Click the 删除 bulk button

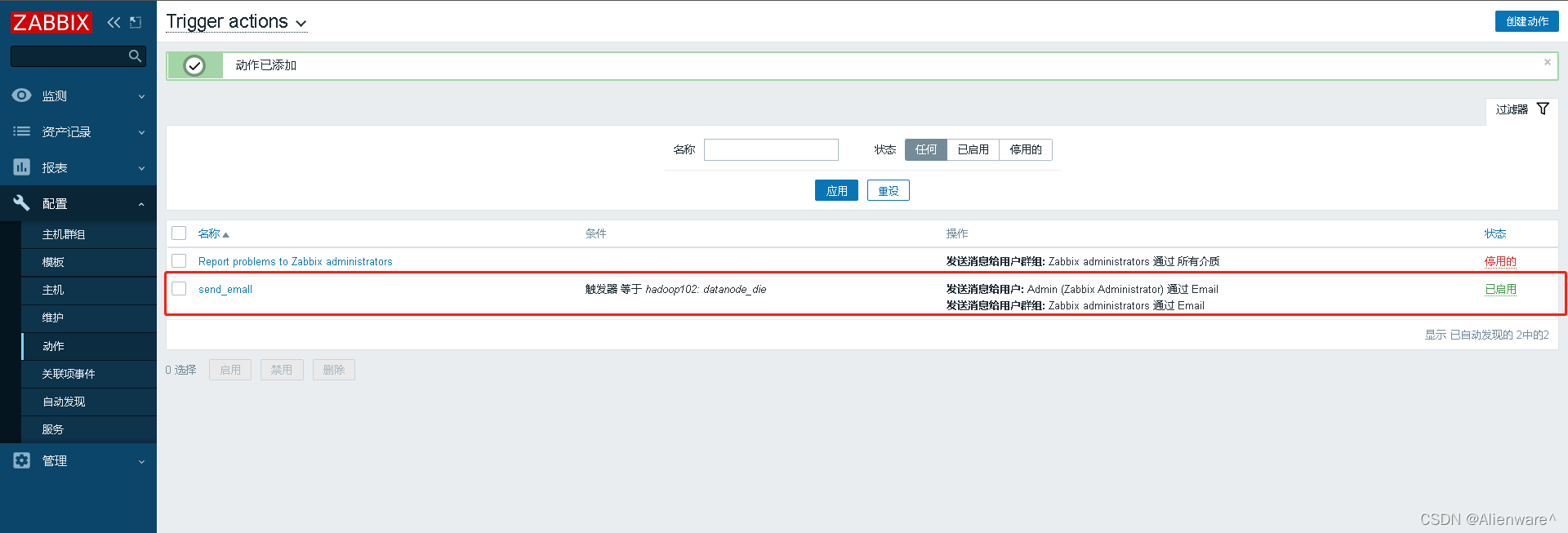[333, 370]
